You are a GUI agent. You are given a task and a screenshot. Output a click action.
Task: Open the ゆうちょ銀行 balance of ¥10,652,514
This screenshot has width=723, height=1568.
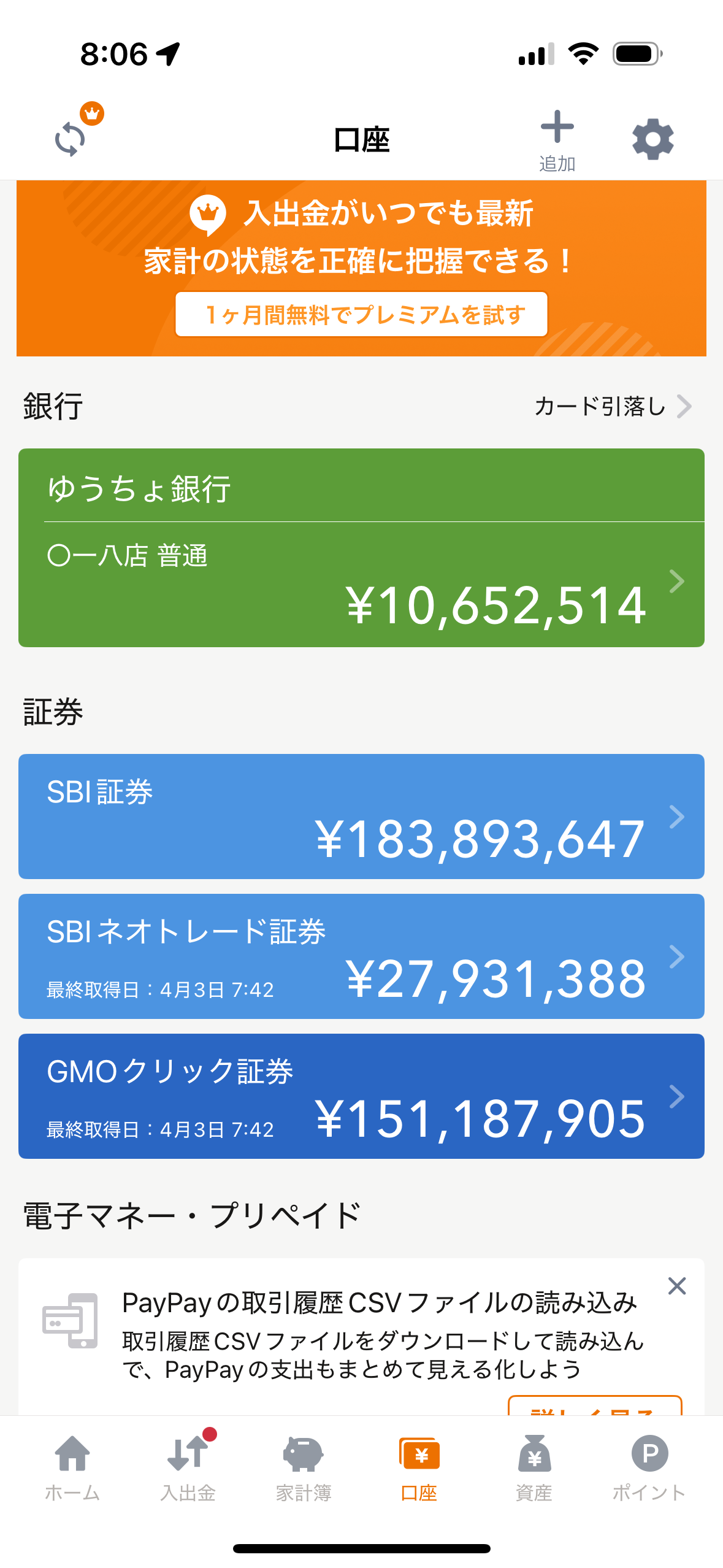coord(495,605)
